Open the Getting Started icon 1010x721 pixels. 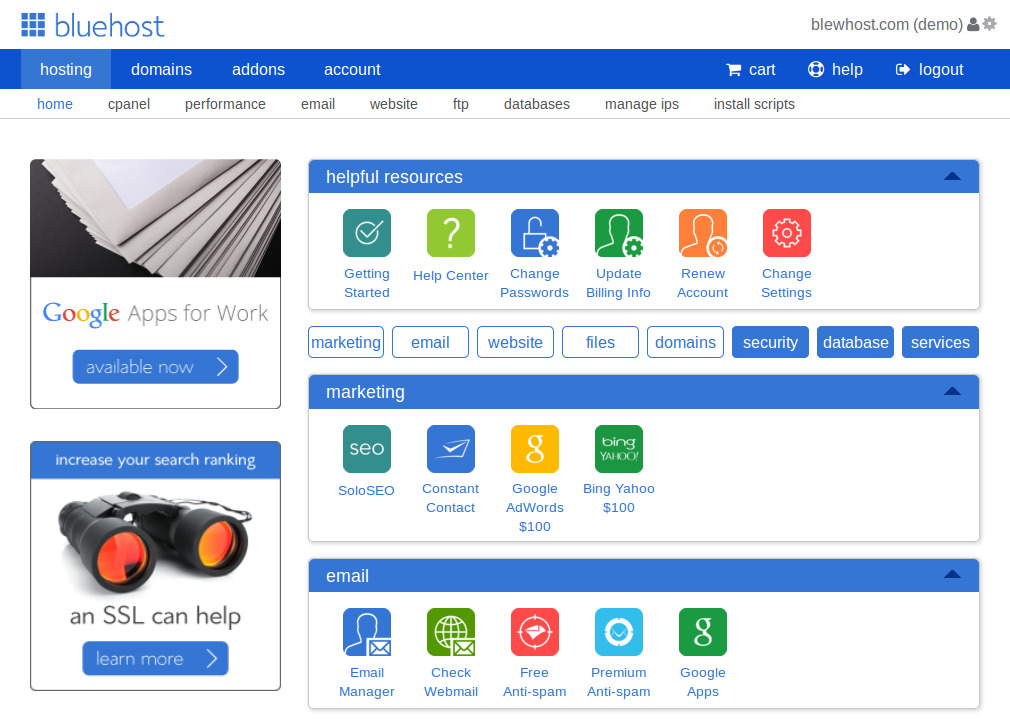[367, 233]
